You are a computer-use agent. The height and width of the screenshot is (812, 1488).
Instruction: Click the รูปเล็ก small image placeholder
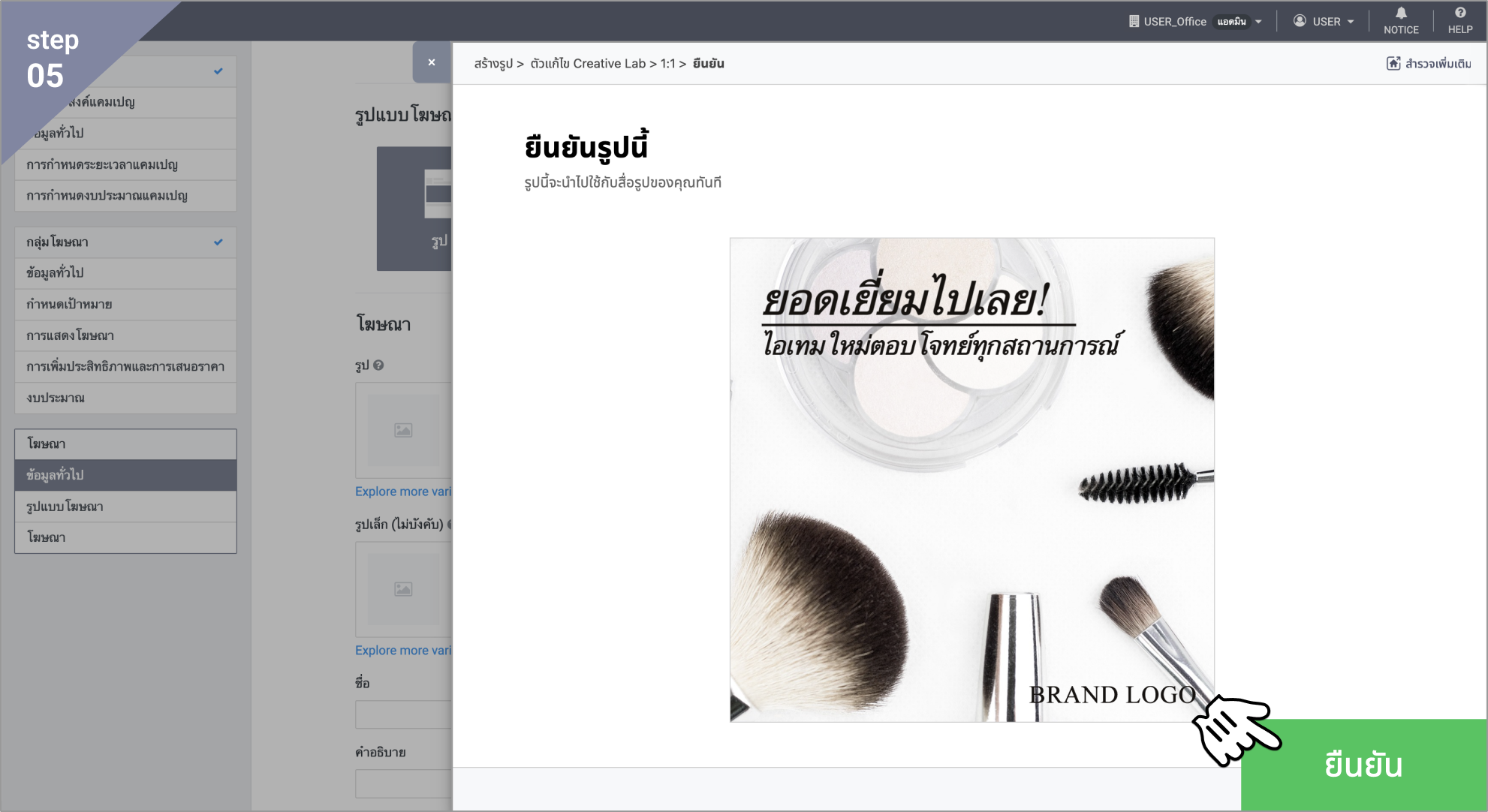[x=403, y=589]
